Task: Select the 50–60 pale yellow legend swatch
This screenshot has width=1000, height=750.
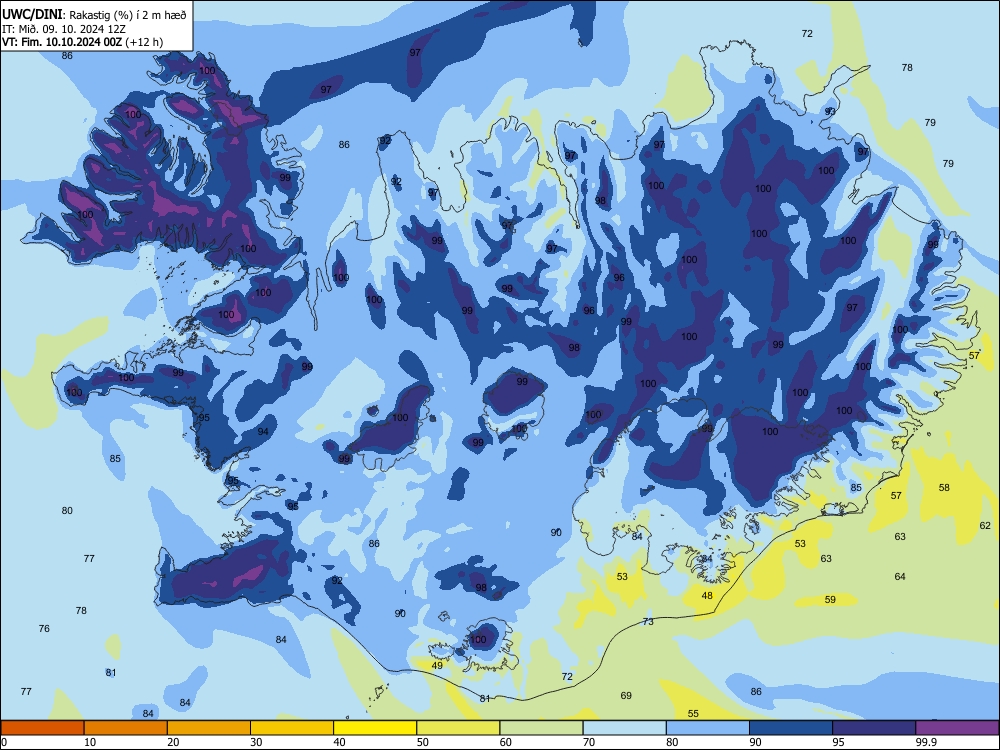Action: pos(458,728)
